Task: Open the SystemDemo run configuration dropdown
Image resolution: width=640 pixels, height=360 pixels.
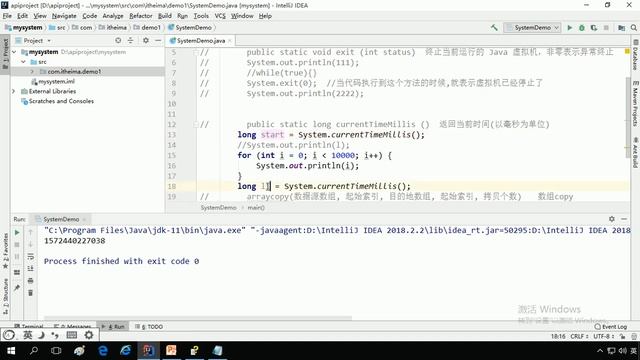Action: point(532,27)
